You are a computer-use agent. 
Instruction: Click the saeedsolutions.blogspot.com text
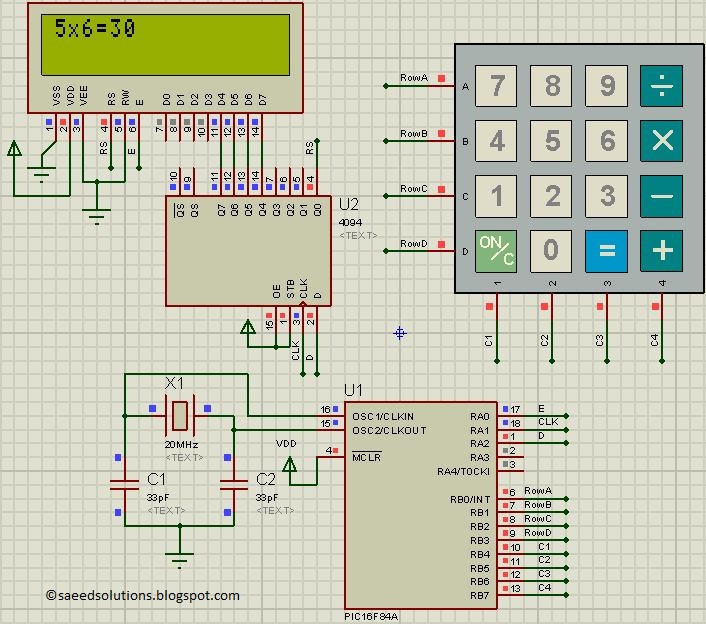pyautogui.click(x=143, y=596)
